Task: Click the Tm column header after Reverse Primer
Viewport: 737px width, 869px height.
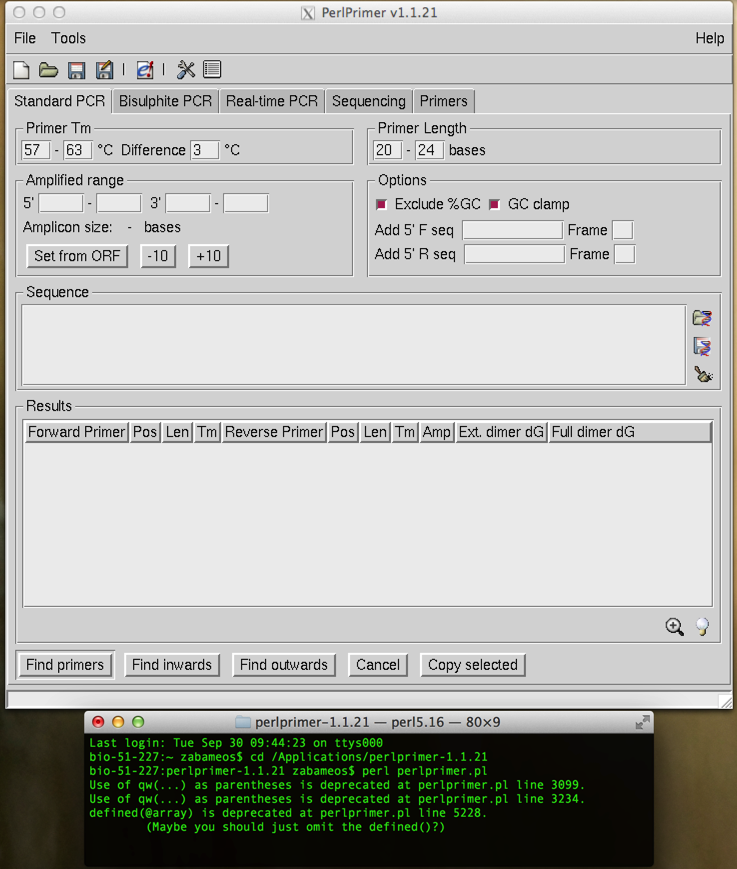Action: (405, 432)
